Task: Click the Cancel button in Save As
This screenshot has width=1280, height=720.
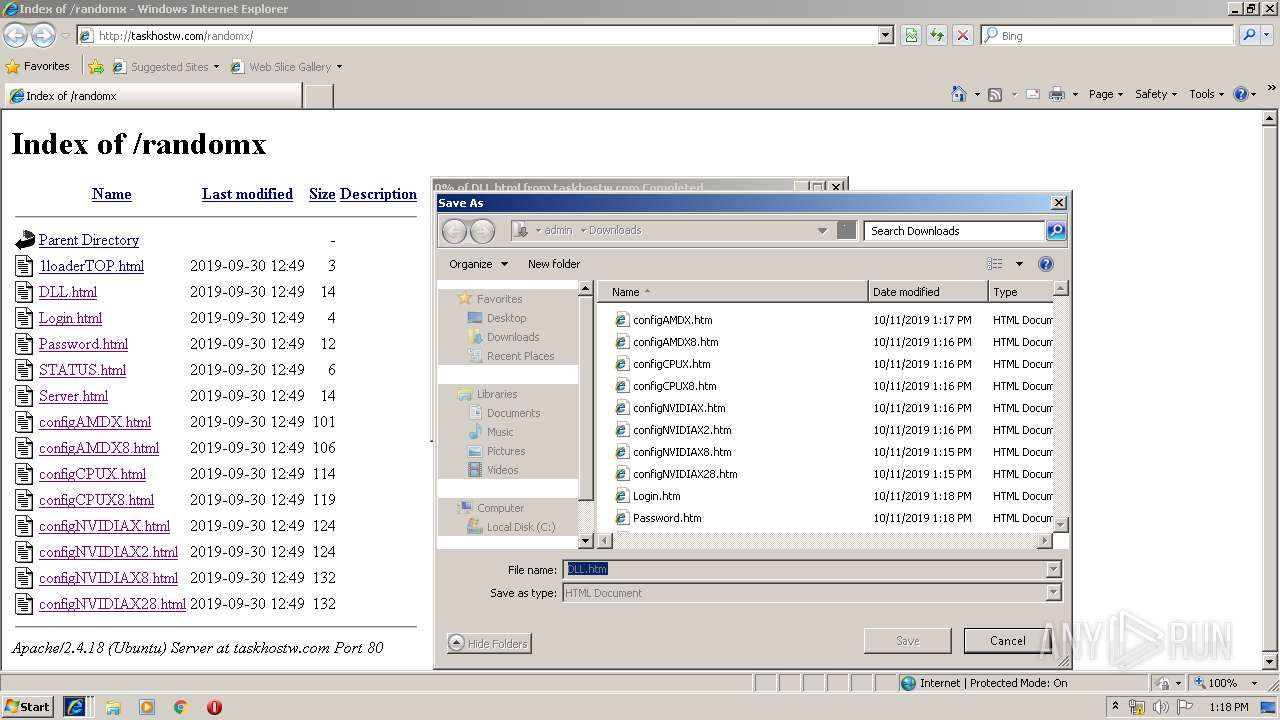Action: (1007, 641)
